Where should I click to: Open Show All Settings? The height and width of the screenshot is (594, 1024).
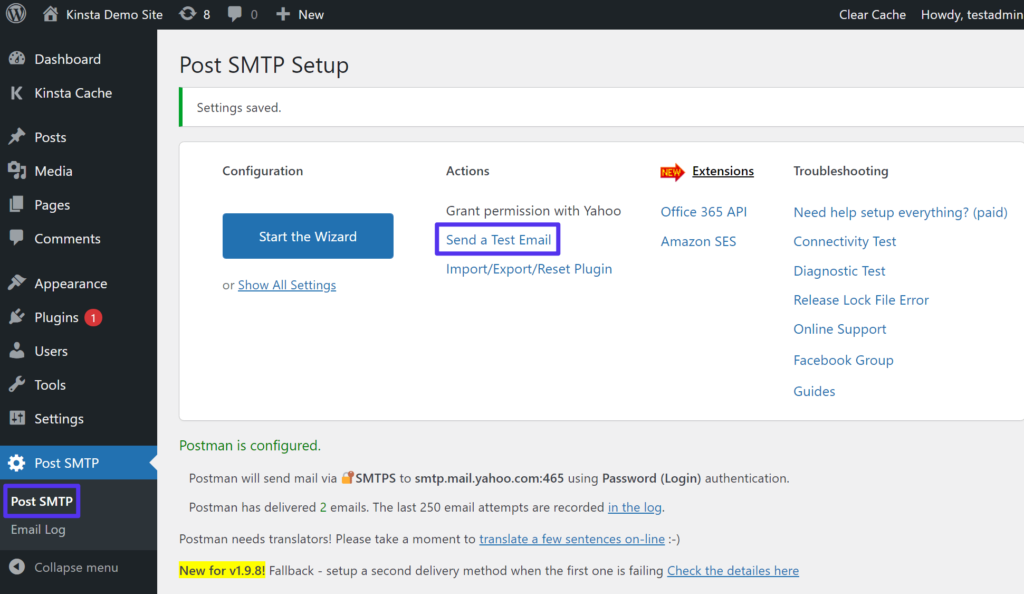point(287,284)
